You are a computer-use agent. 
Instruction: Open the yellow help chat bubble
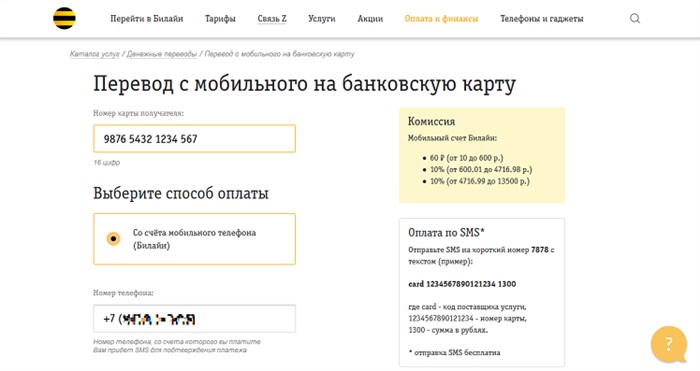pyautogui.click(x=669, y=344)
